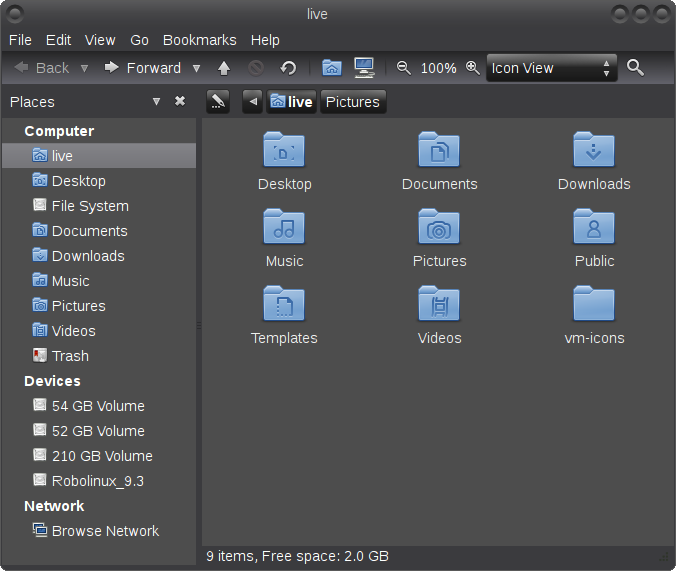Go up to the parent folder

click(224, 68)
